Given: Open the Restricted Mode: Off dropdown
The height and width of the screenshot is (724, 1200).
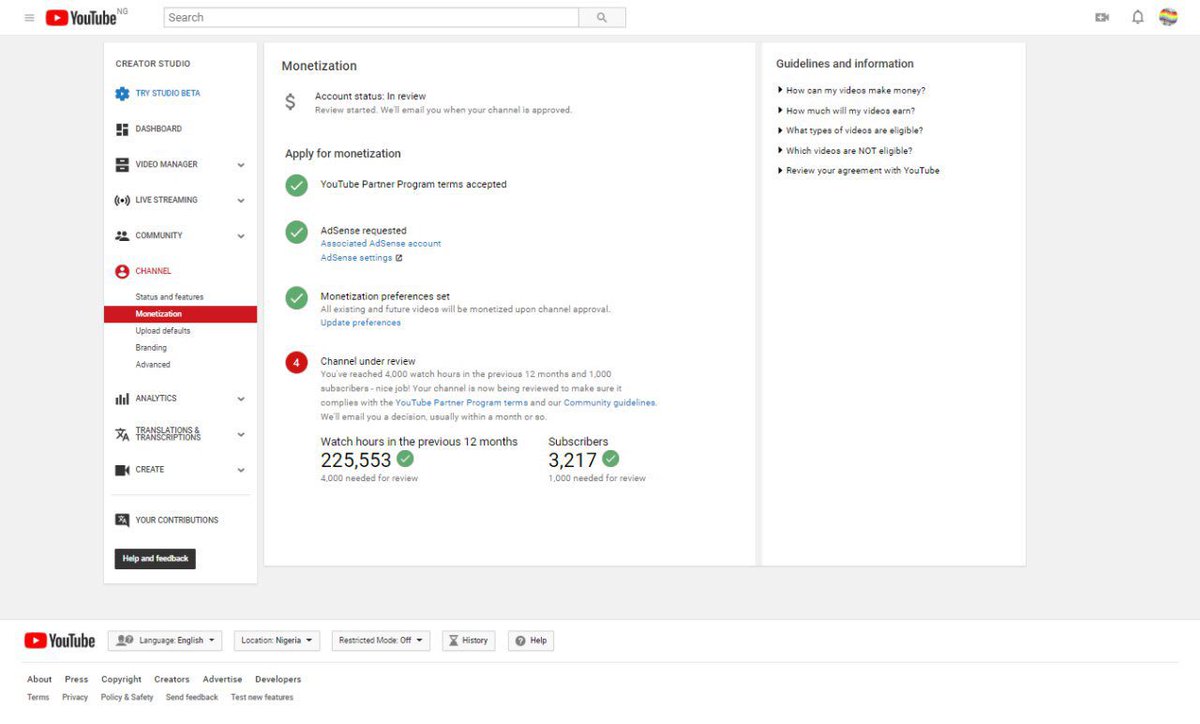Looking at the screenshot, I should pyautogui.click(x=381, y=641).
